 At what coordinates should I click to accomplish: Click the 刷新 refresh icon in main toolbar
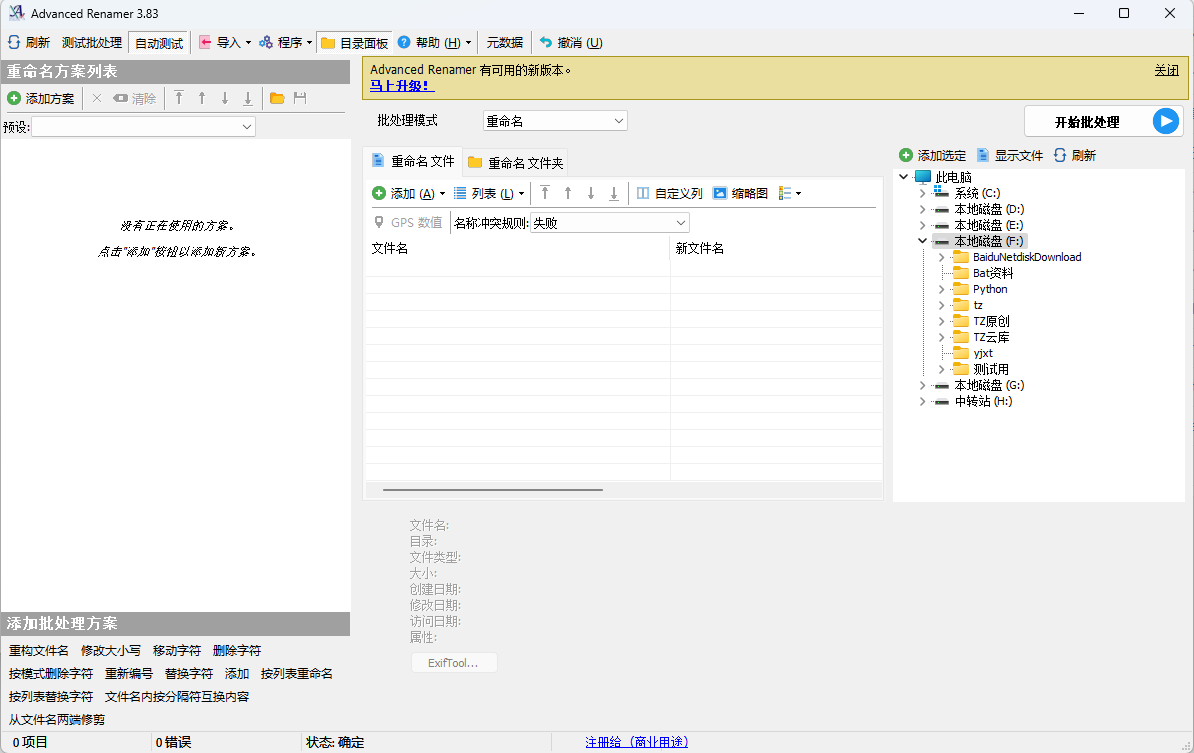(x=14, y=43)
